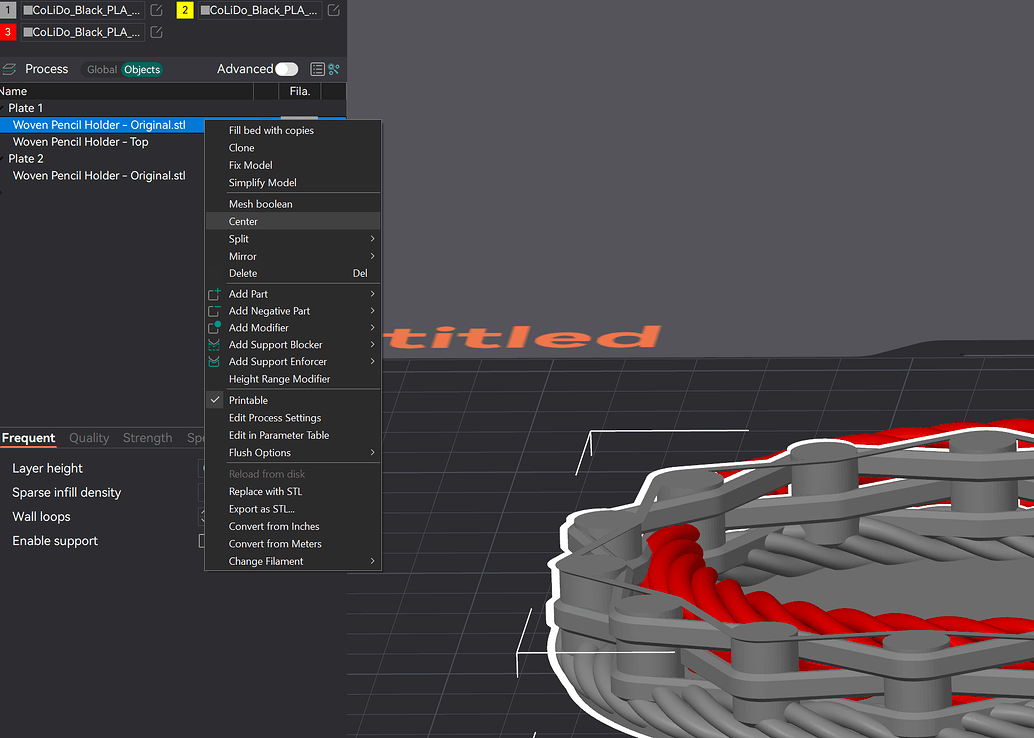Image resolution: width=1034 pixels, height=738 pixels.
Task: Click the Process layers icon
Action: [x=9, y=69]
